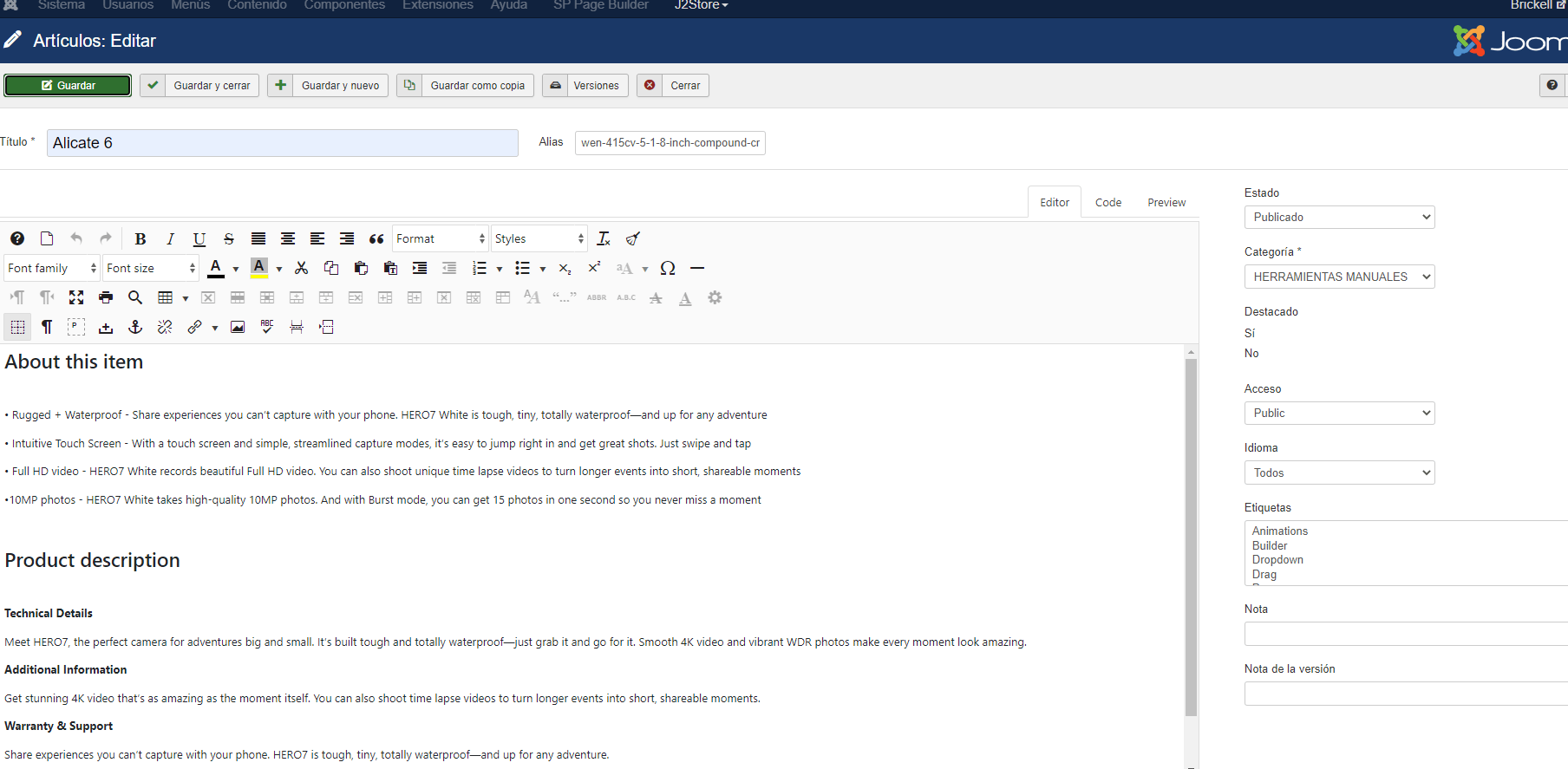Click Guardar como copia button
Viewport: 1568px width, 769px height.
tap(465, 85)
